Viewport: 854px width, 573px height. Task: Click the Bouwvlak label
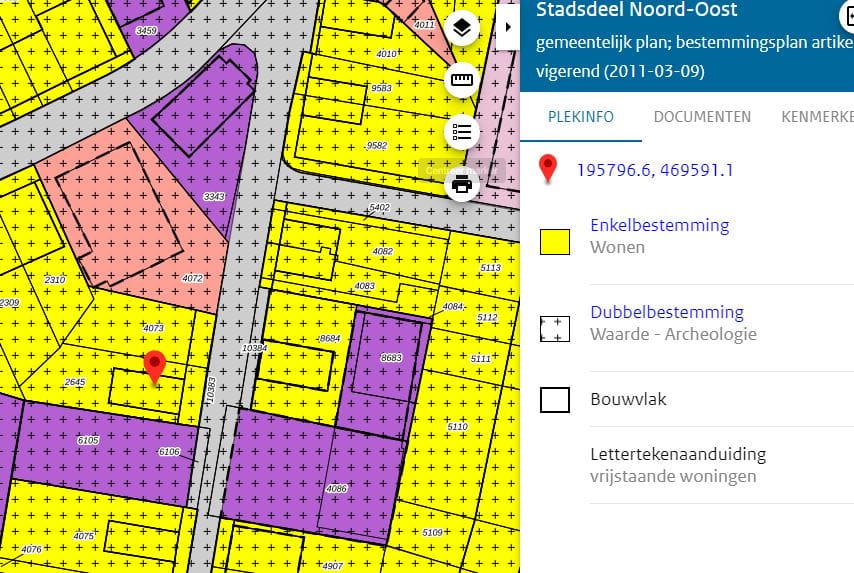pyautogui.click(x=628, y=399)
